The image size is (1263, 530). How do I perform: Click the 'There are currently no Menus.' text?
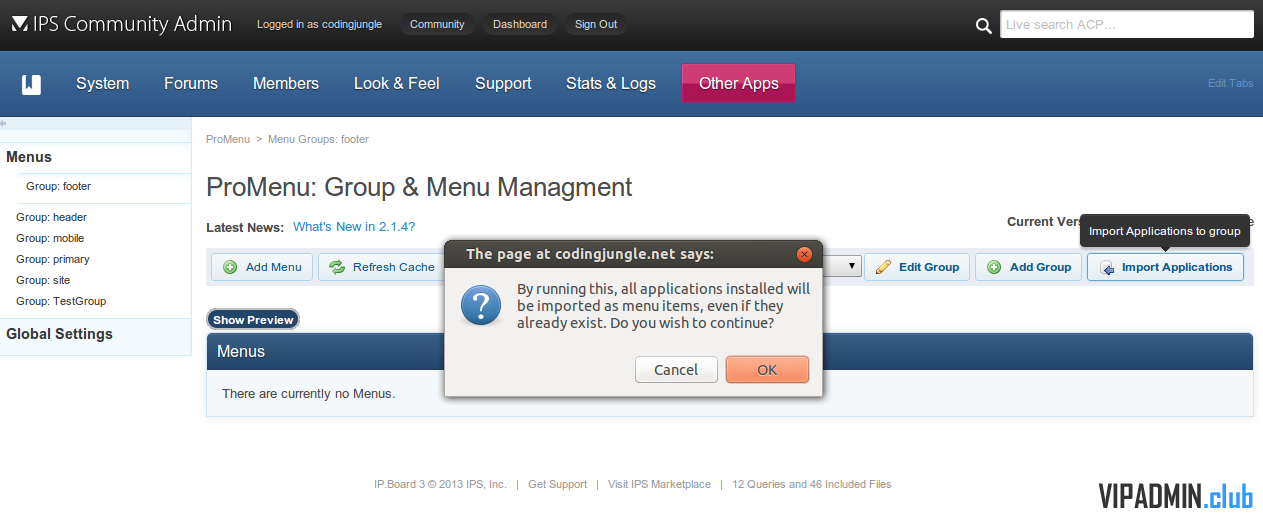[308, 394]
